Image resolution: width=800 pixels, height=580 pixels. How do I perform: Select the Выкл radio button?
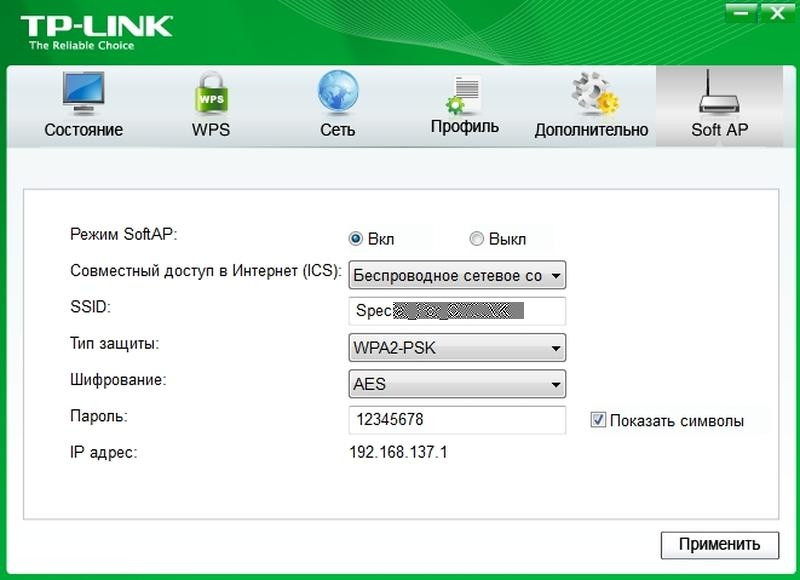point(477,239)
